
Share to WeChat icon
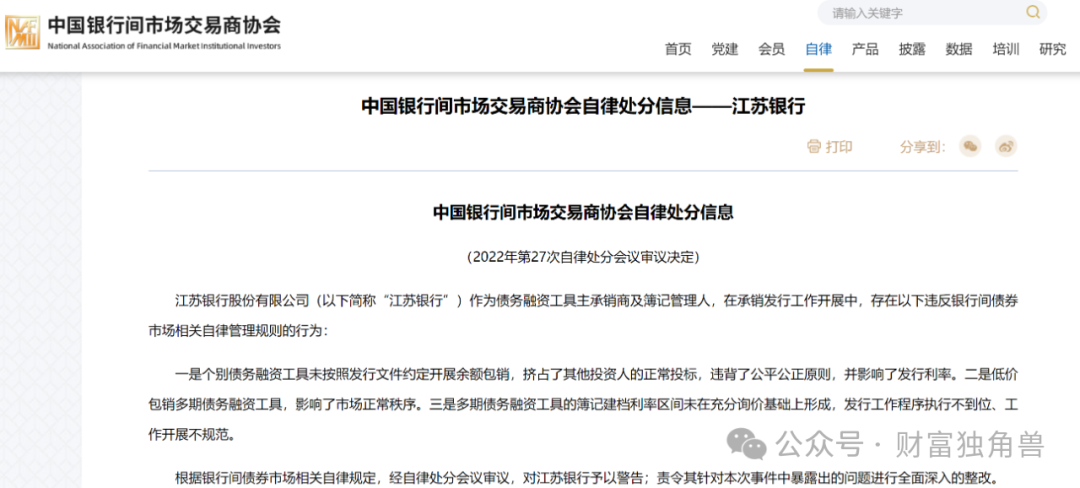pyautogui.click(x=970, y=146)
